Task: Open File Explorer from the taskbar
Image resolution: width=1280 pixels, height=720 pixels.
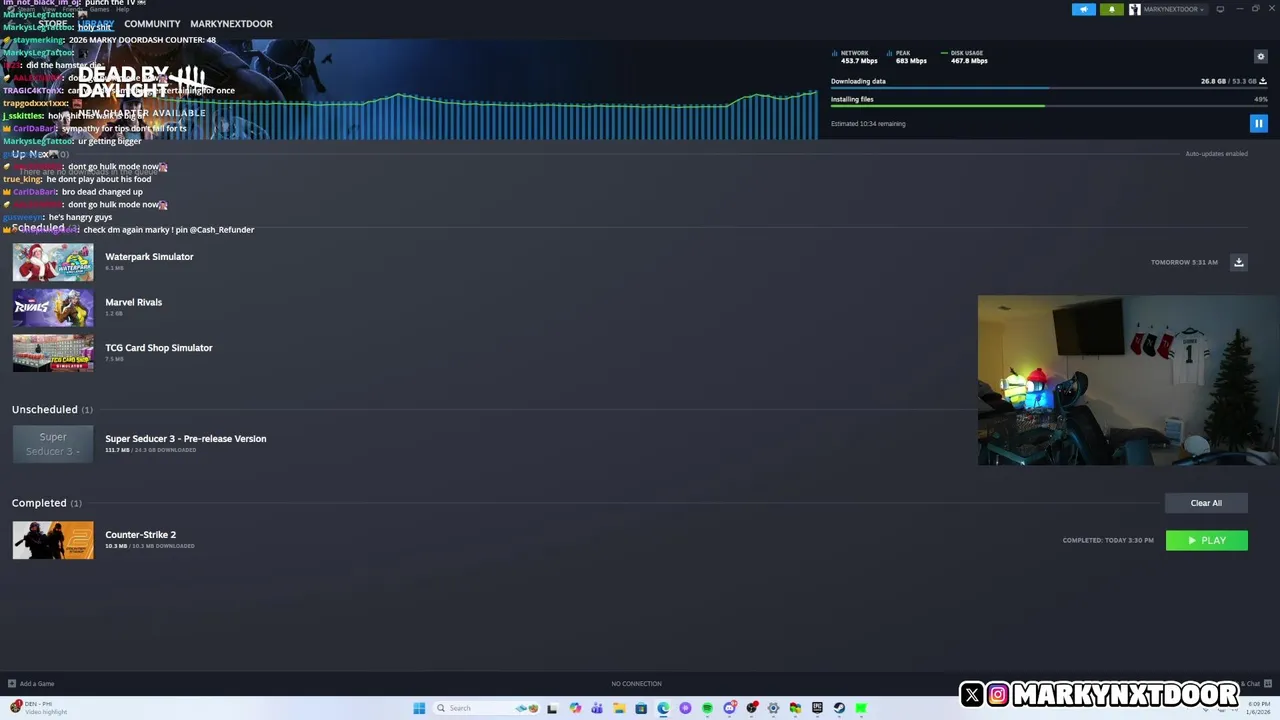Action: [619, 708]
